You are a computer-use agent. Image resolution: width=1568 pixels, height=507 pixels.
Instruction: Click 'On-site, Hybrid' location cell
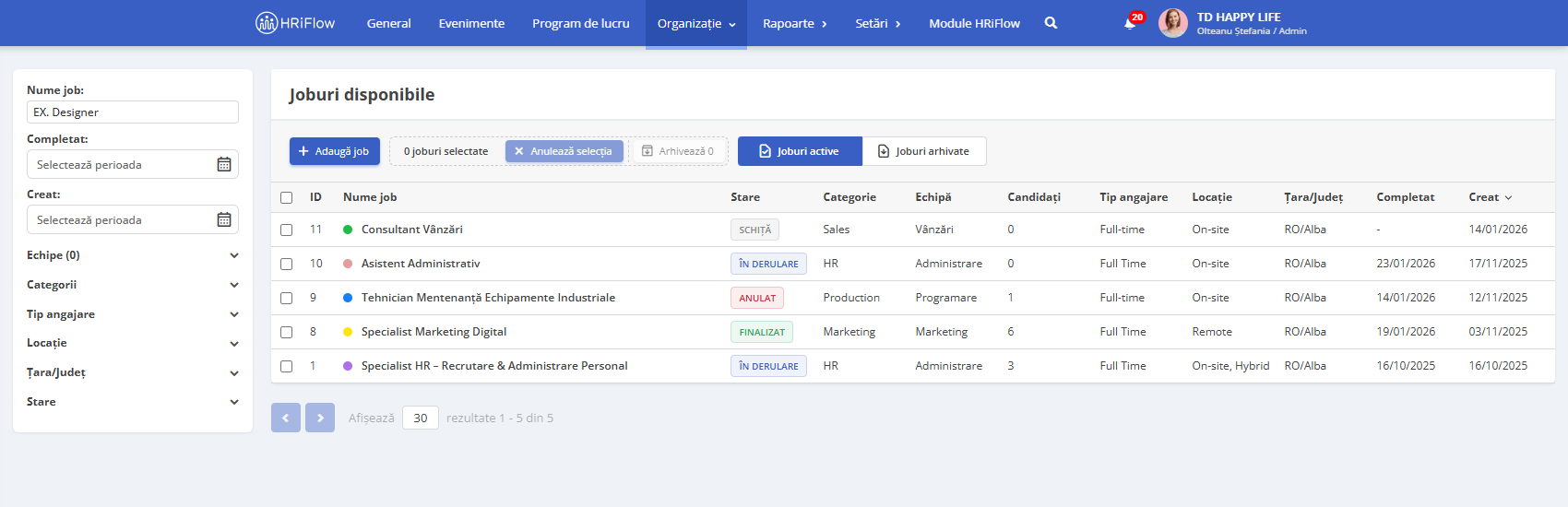(1230, 366)
